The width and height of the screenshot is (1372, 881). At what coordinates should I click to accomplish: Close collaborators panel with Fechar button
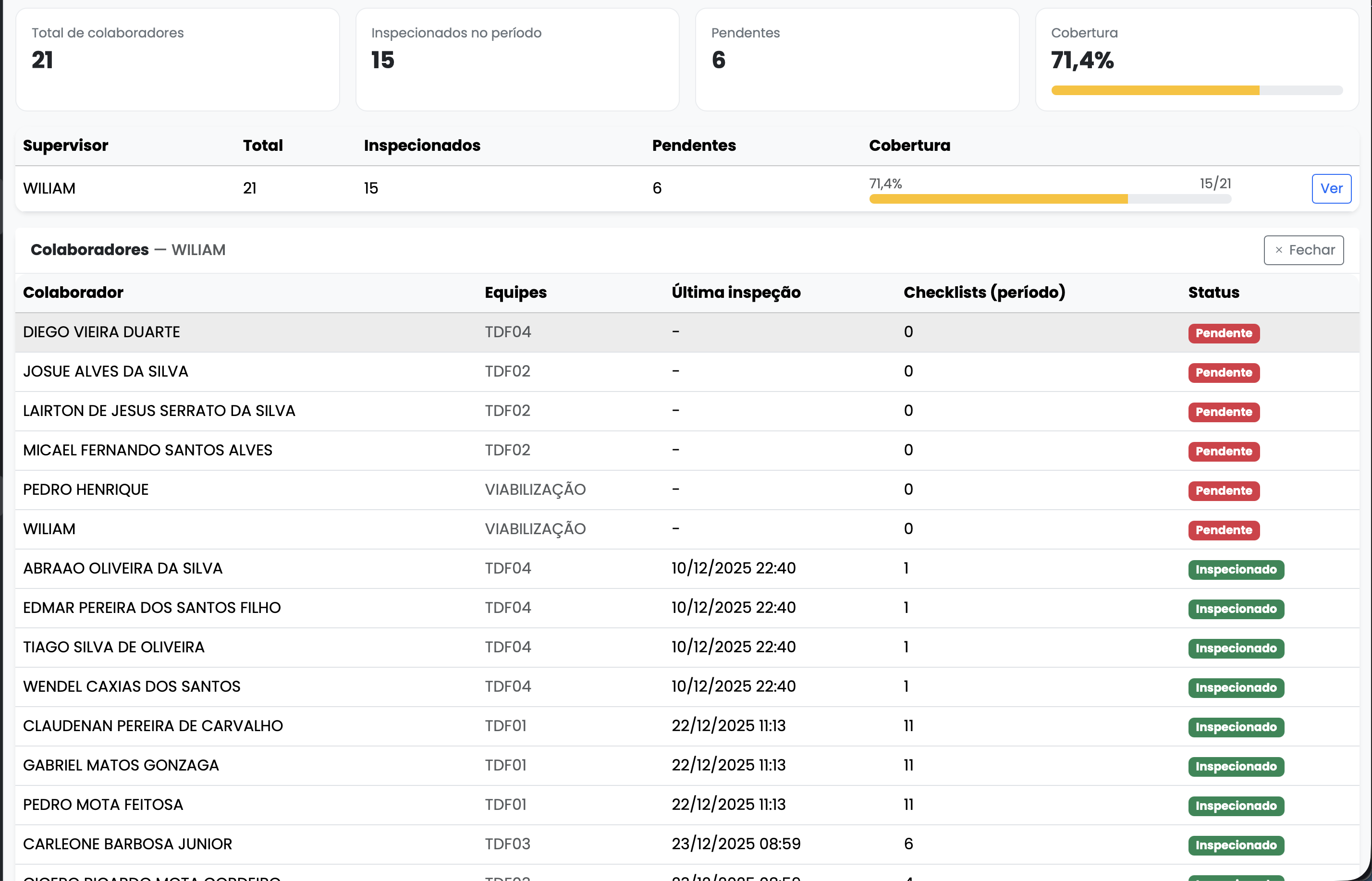coord(1303,250)
